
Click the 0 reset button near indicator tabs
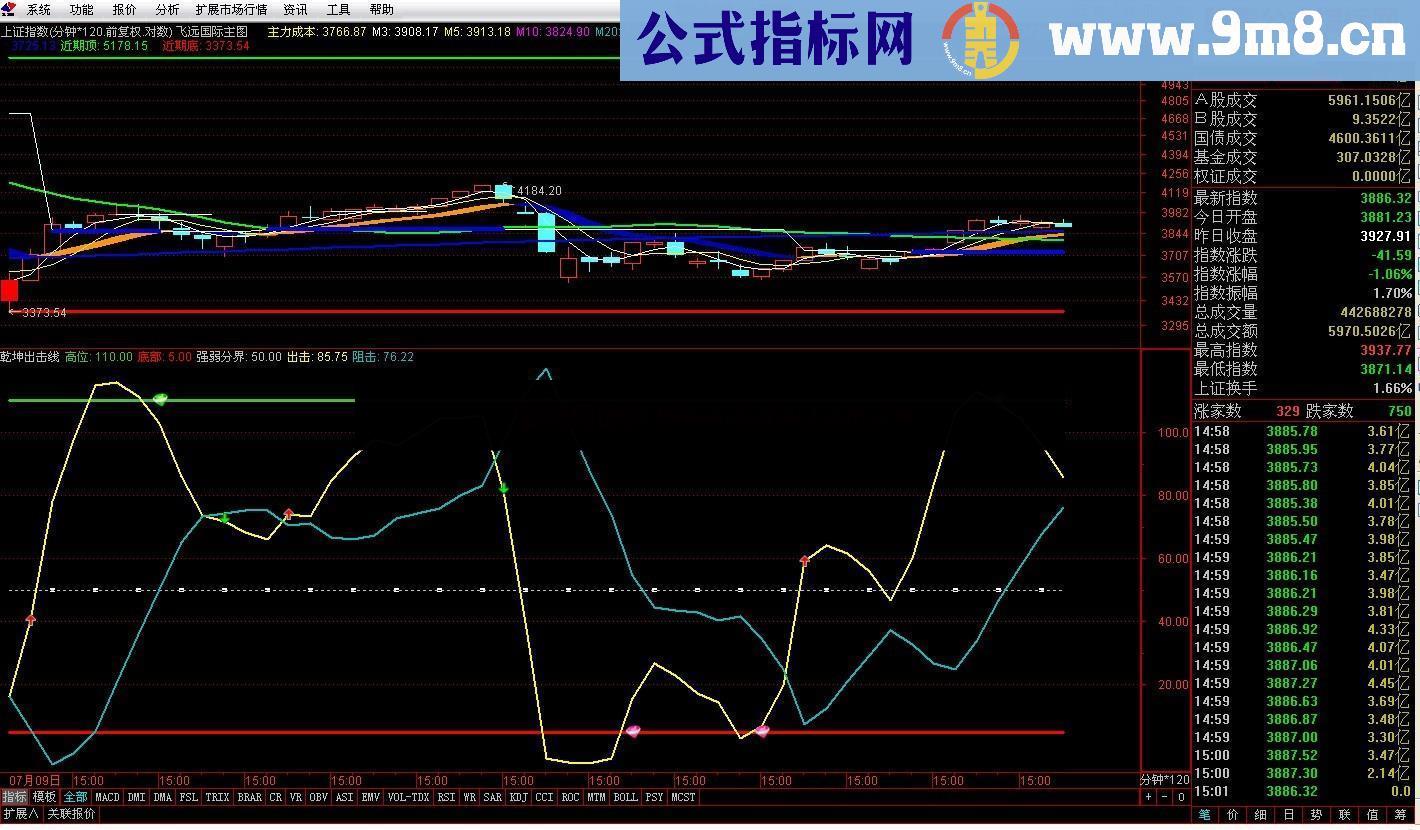pos(1180,797)
